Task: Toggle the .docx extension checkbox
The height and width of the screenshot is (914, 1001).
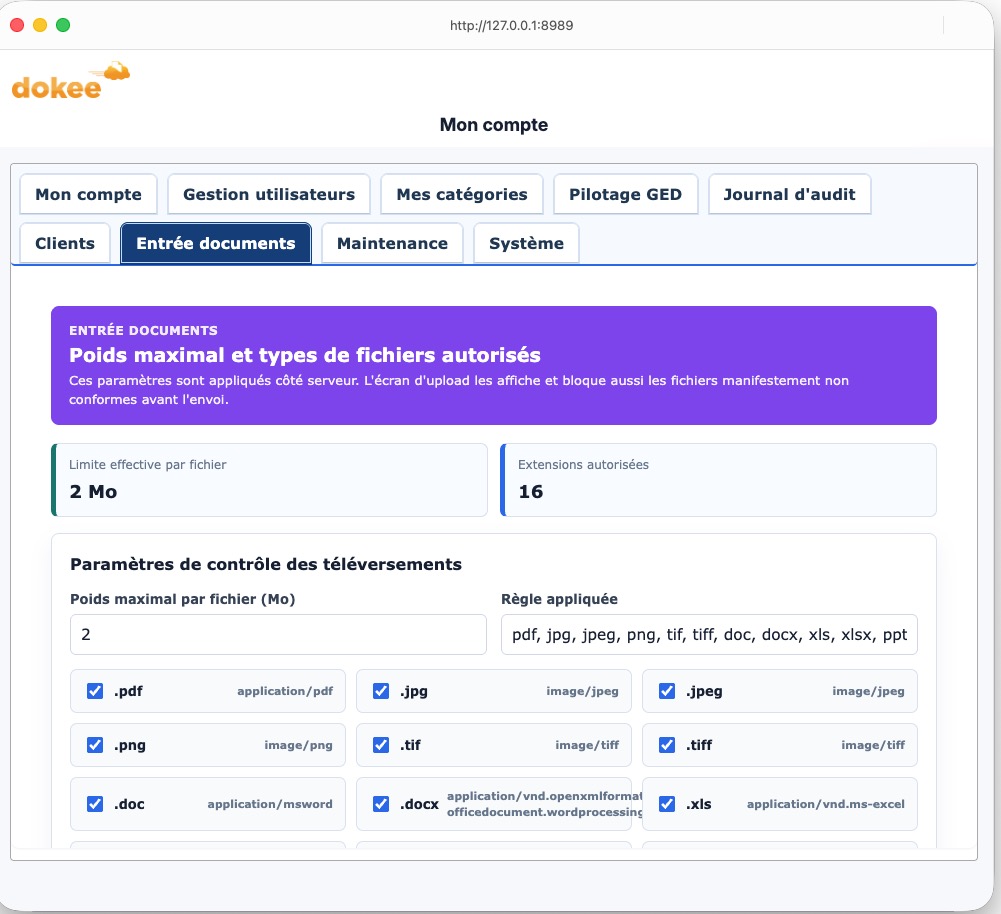Action: coord(381,804)
